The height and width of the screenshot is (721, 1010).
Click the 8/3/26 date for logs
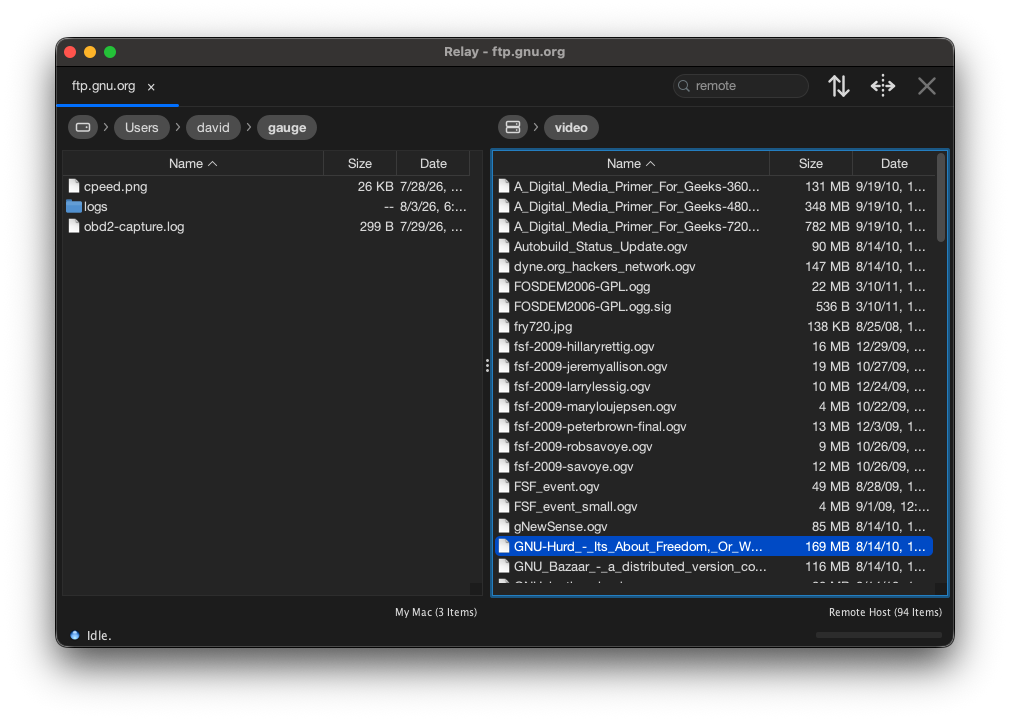(x=433, y=206)
